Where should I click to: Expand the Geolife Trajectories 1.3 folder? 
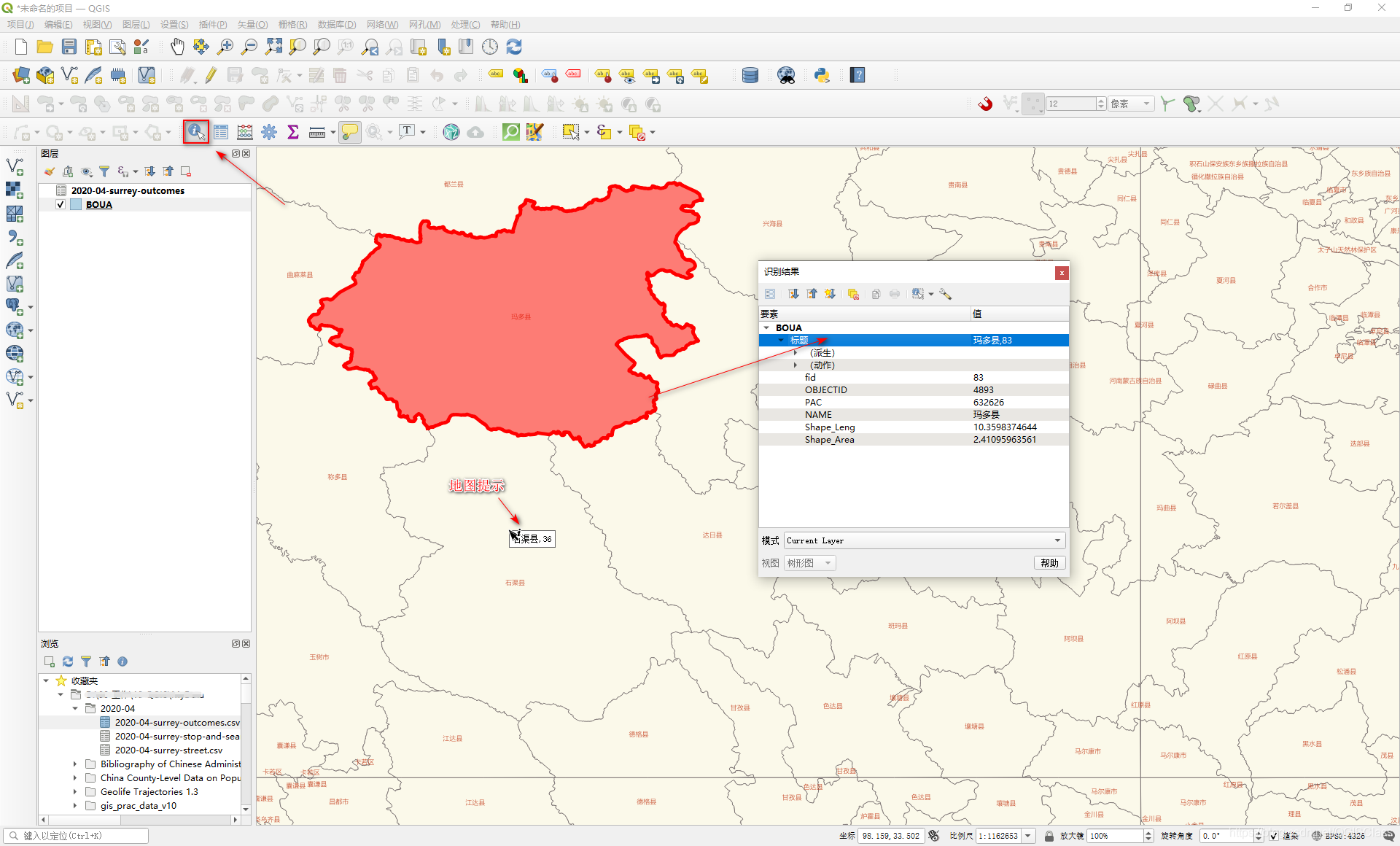(75, 792)
